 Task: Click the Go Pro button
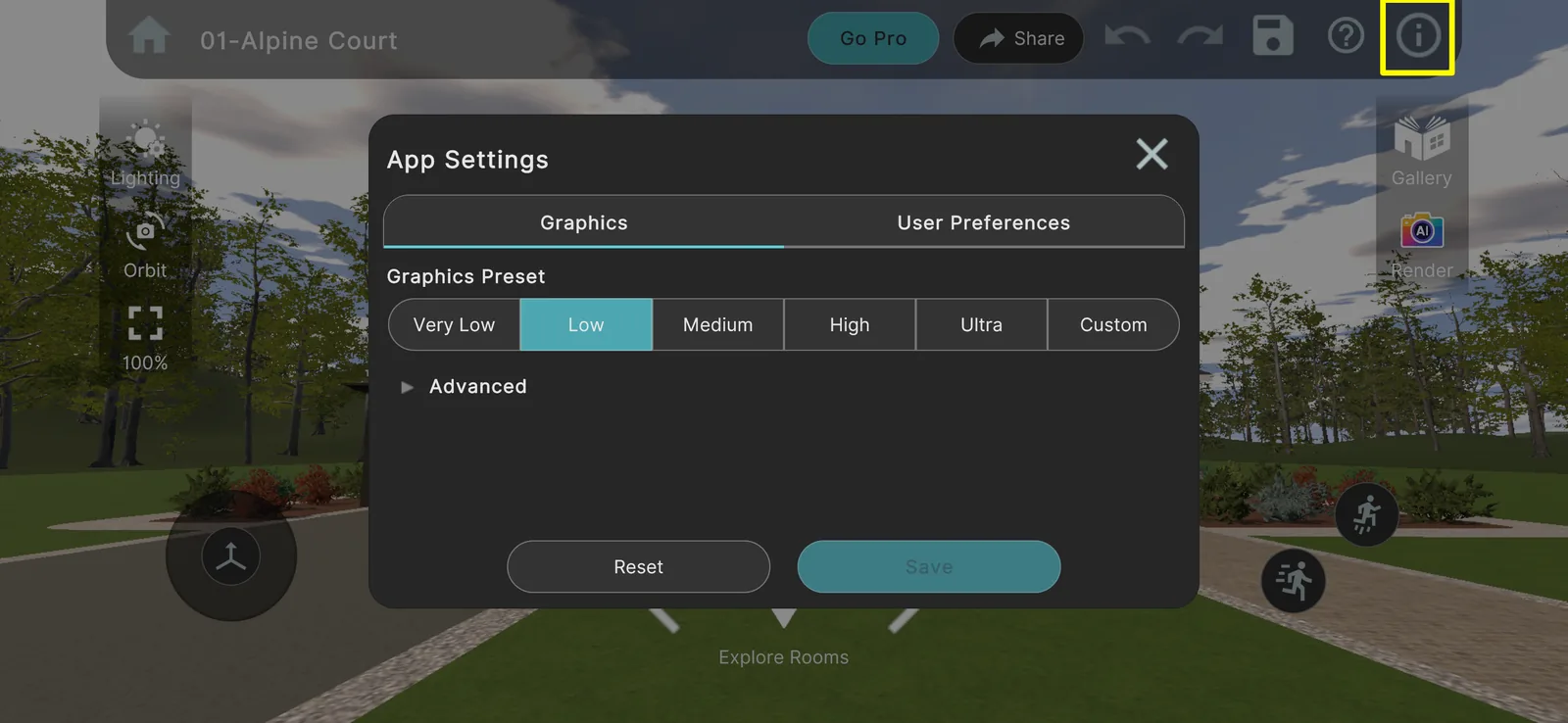[x=873, y=38]
